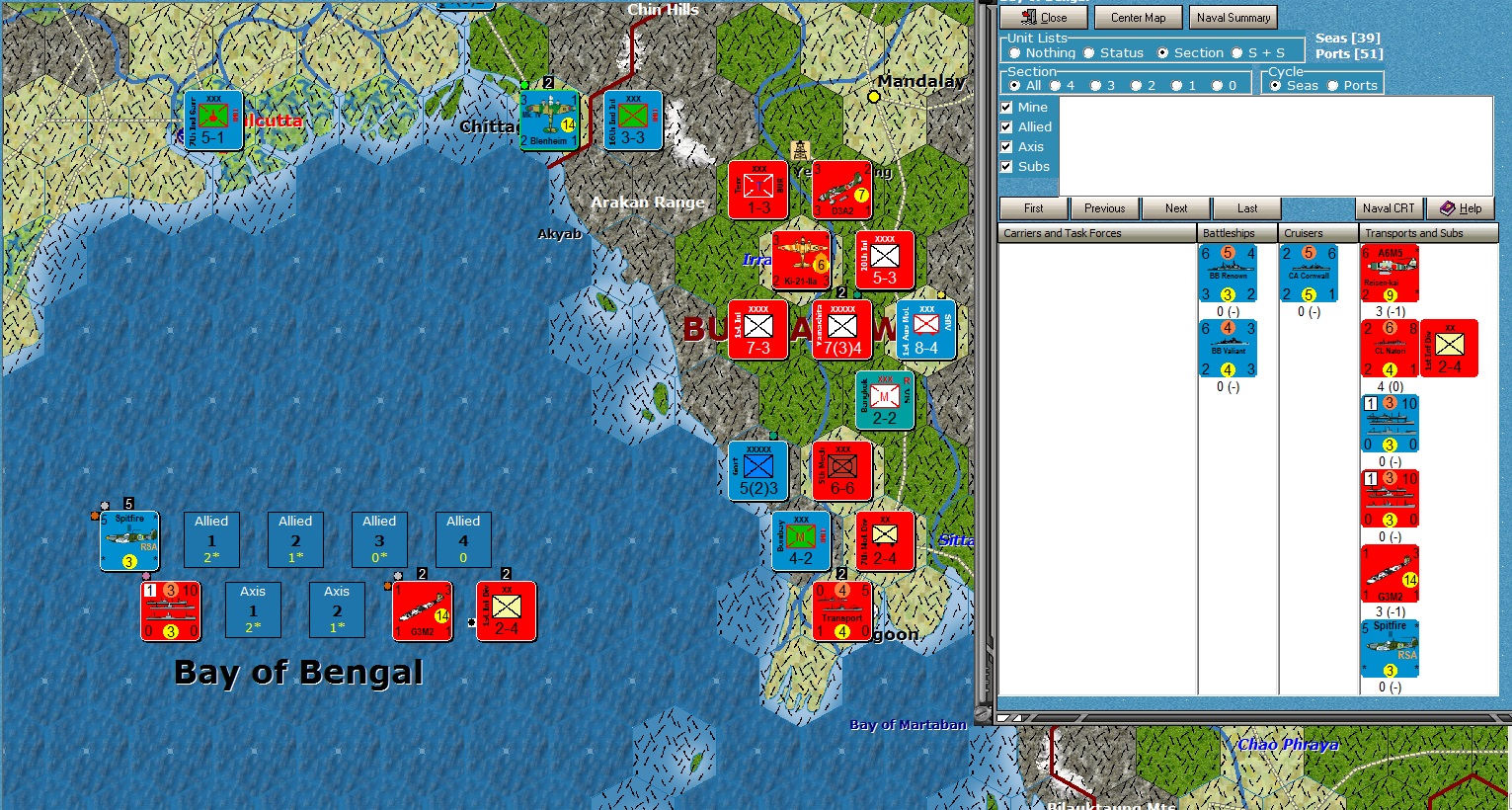
Task: Click the Carriers and Task Forces header
Action: [x=1097, y=233]
